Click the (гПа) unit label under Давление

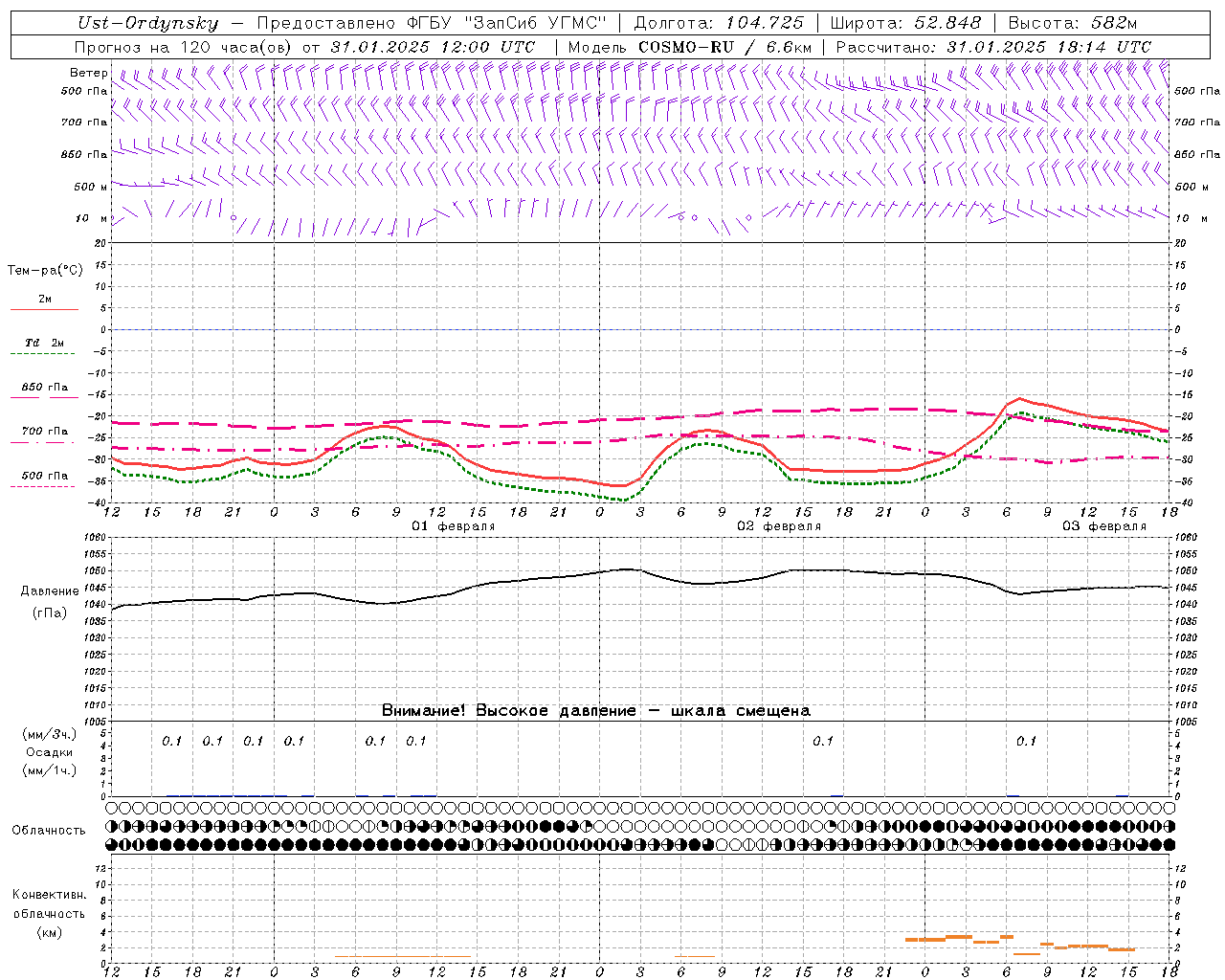coord(50,612)
